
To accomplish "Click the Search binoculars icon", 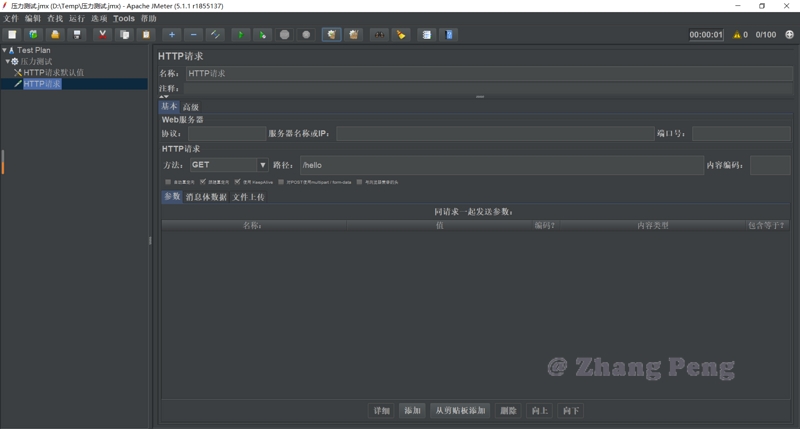I will tap(380, 35).
